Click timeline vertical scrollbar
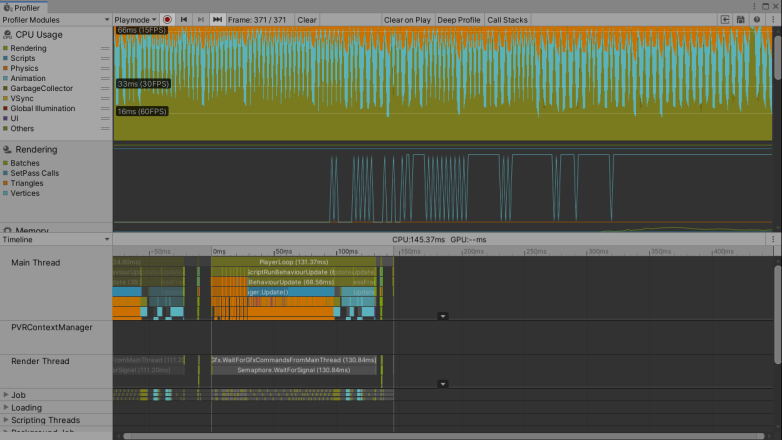The image size is (782, 440). click(778, 315)
